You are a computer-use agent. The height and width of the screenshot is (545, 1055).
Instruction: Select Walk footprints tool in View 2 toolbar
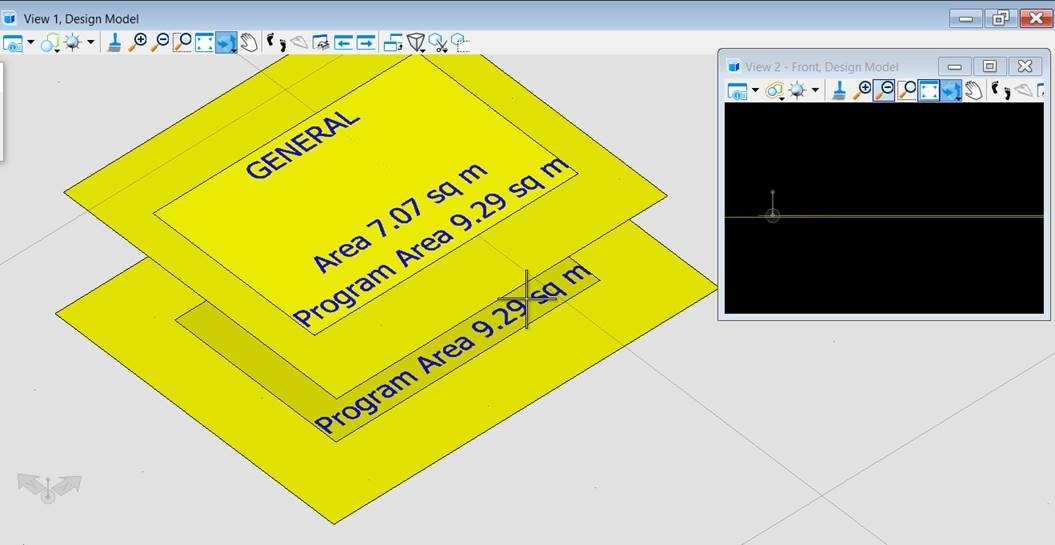tap(1001, 90)
